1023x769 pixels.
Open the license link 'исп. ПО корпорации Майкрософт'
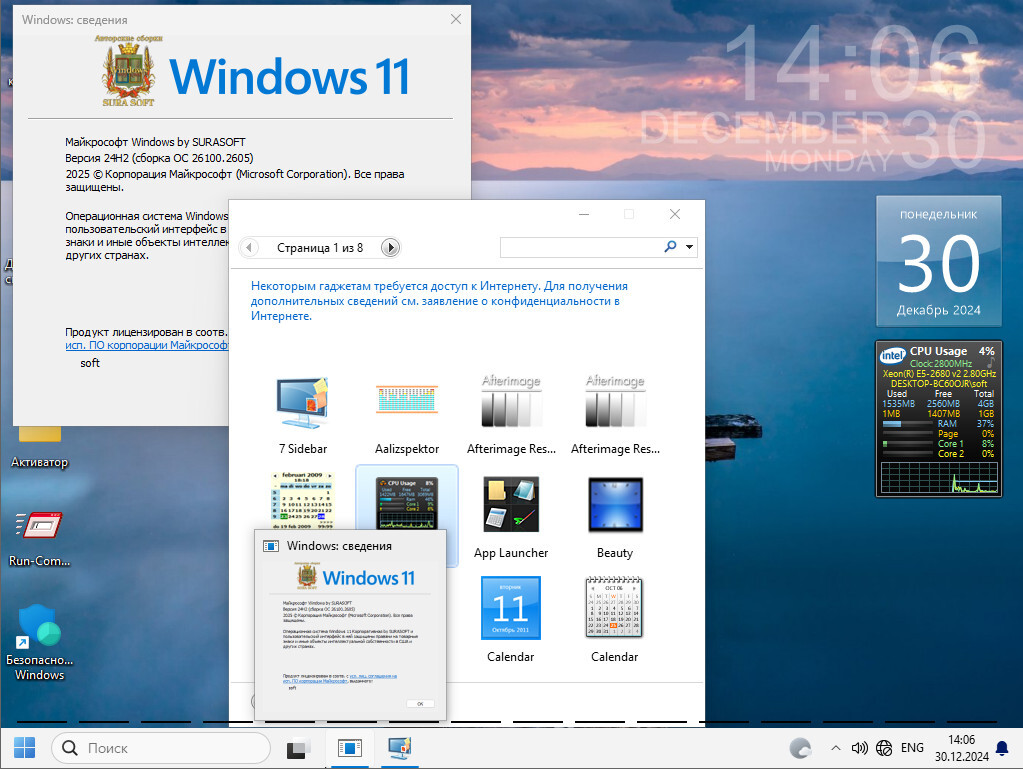click(x=147, y=345)
